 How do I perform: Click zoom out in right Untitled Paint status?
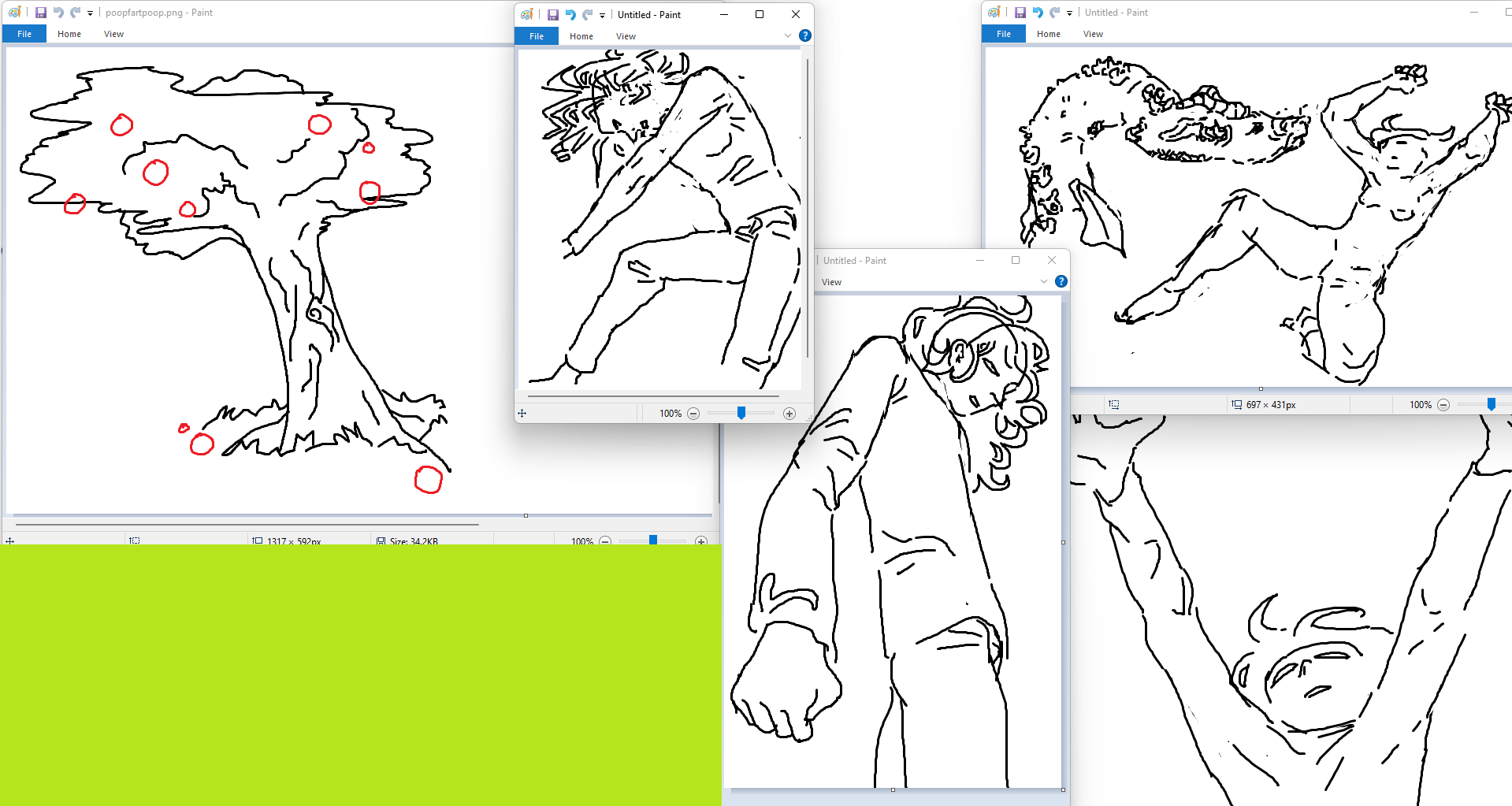pos(1443,405)
